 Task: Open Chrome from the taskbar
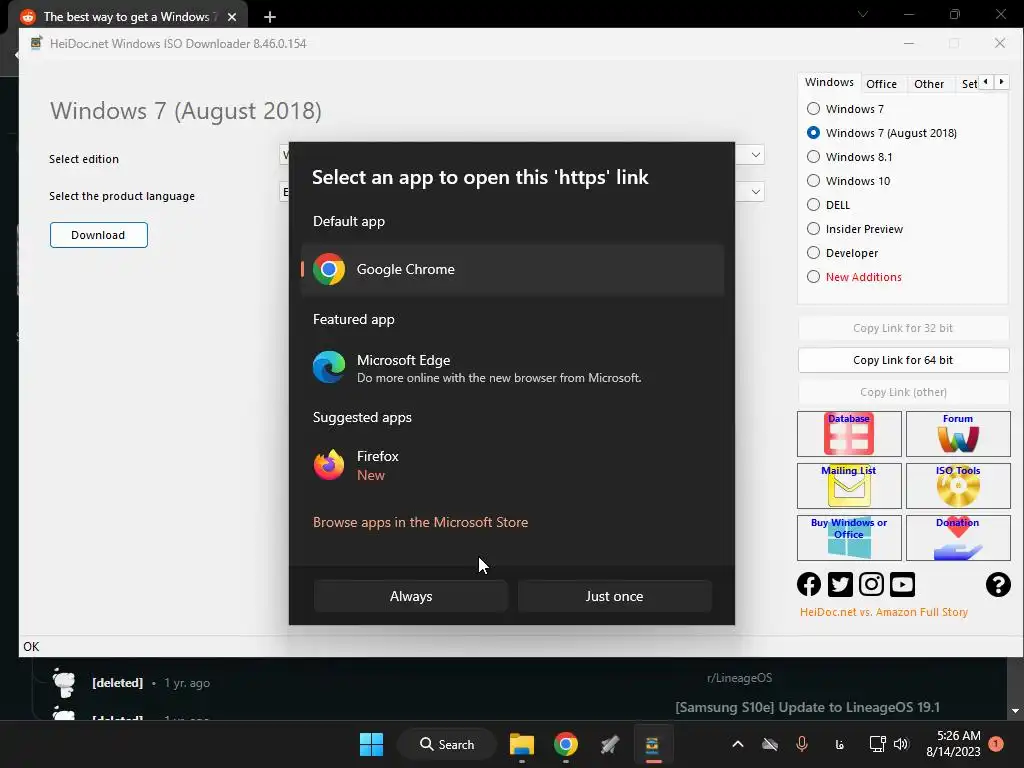pos(566,744)
